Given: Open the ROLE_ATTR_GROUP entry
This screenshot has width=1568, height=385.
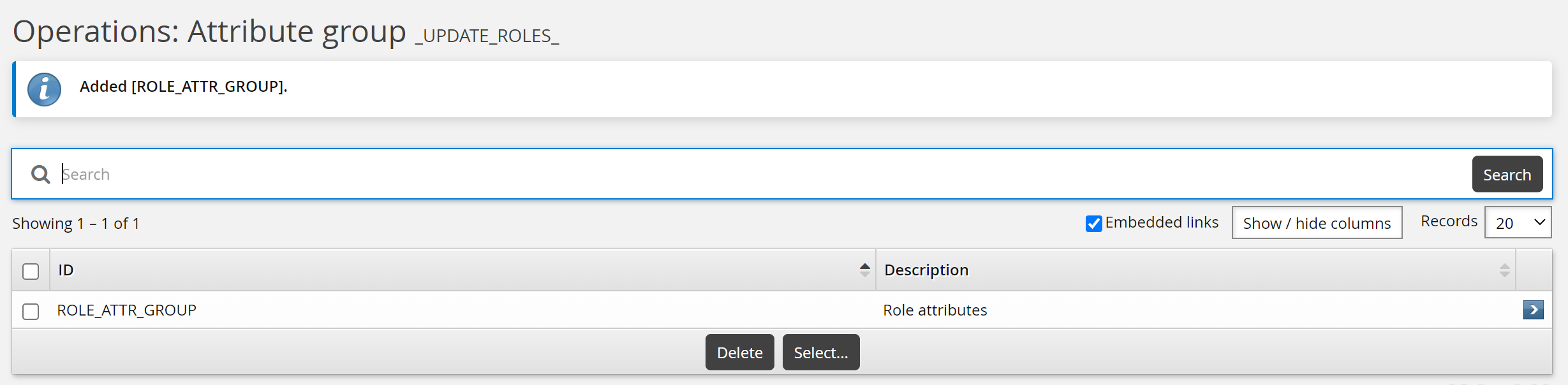Looking at the screenshot, I should 126,310.
